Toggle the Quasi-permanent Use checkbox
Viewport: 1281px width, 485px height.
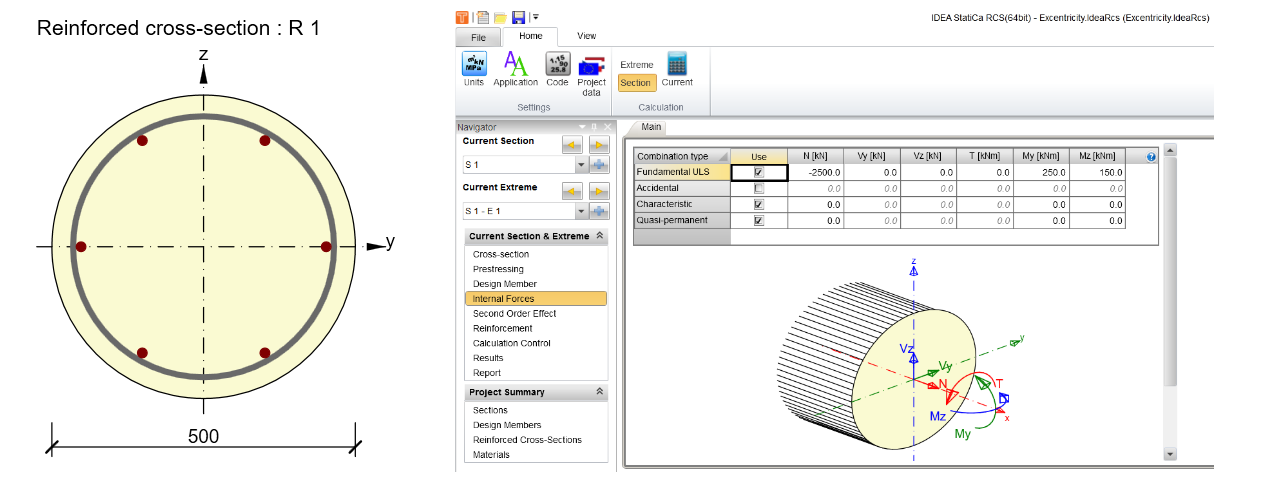[759, 221]
